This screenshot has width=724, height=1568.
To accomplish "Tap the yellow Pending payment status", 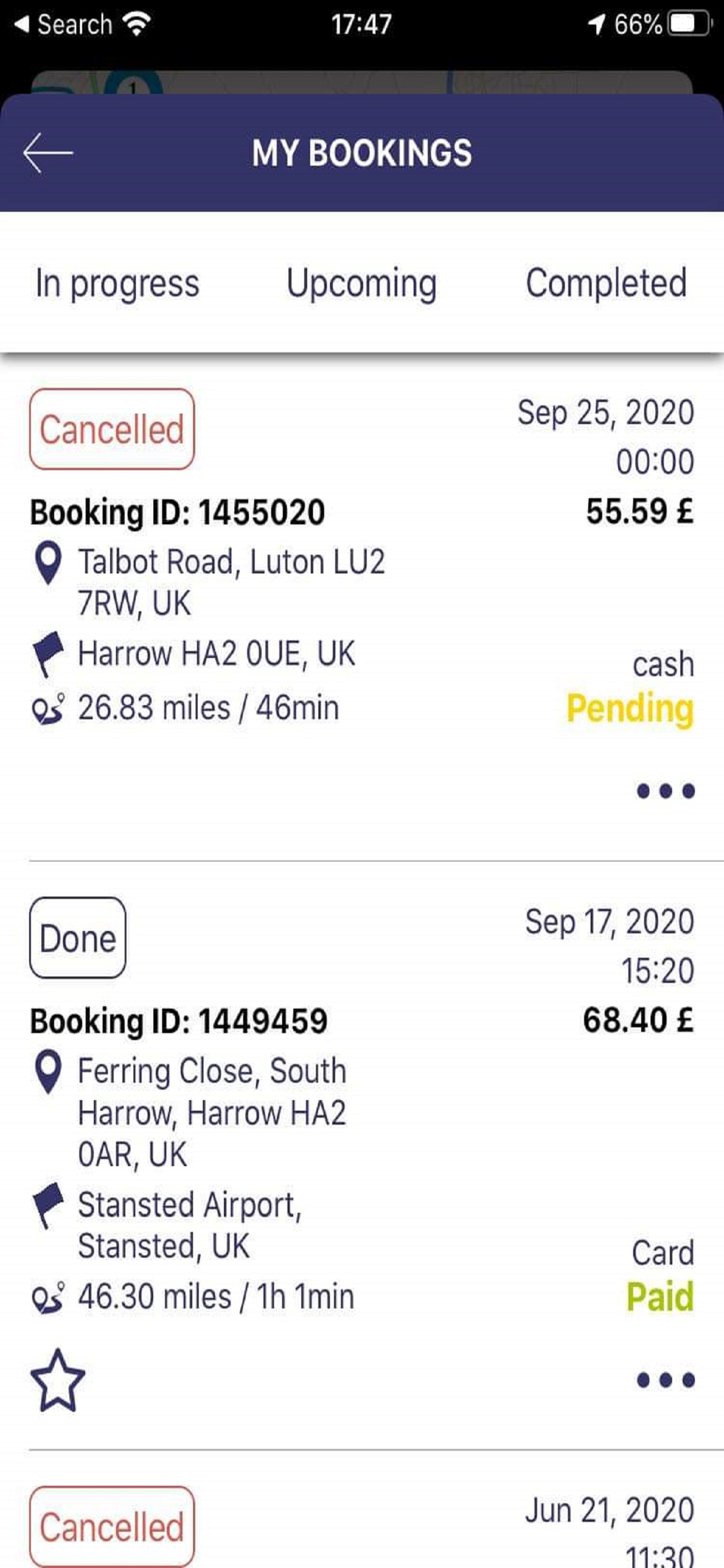I will click(x=629, y=709).
